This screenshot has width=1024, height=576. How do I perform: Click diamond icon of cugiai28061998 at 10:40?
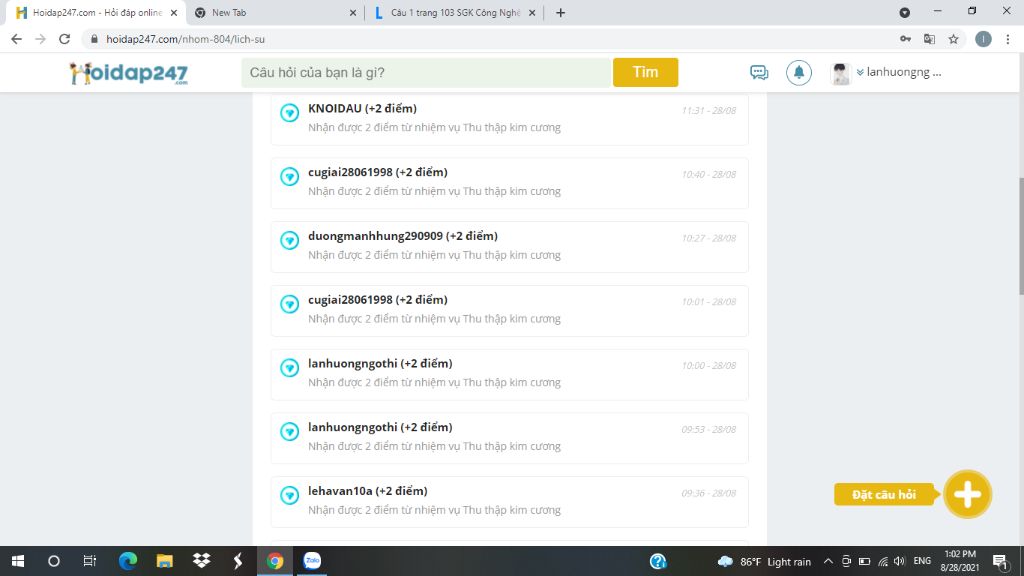[x=289, y=176]
